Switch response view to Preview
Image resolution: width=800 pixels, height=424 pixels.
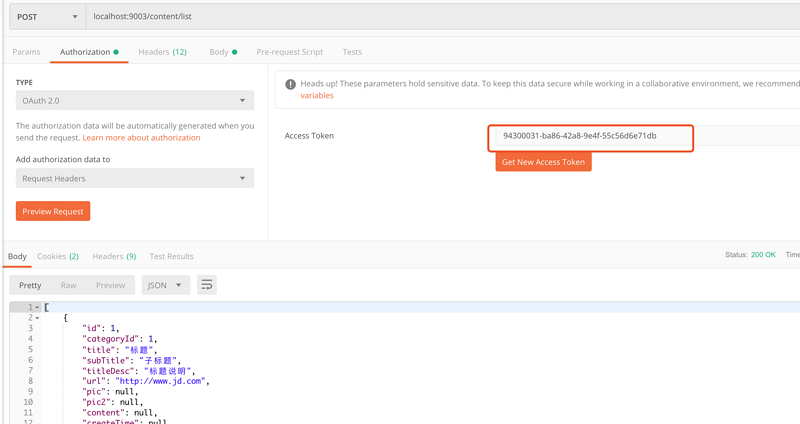pyautogui.click(x=110, y=285)
